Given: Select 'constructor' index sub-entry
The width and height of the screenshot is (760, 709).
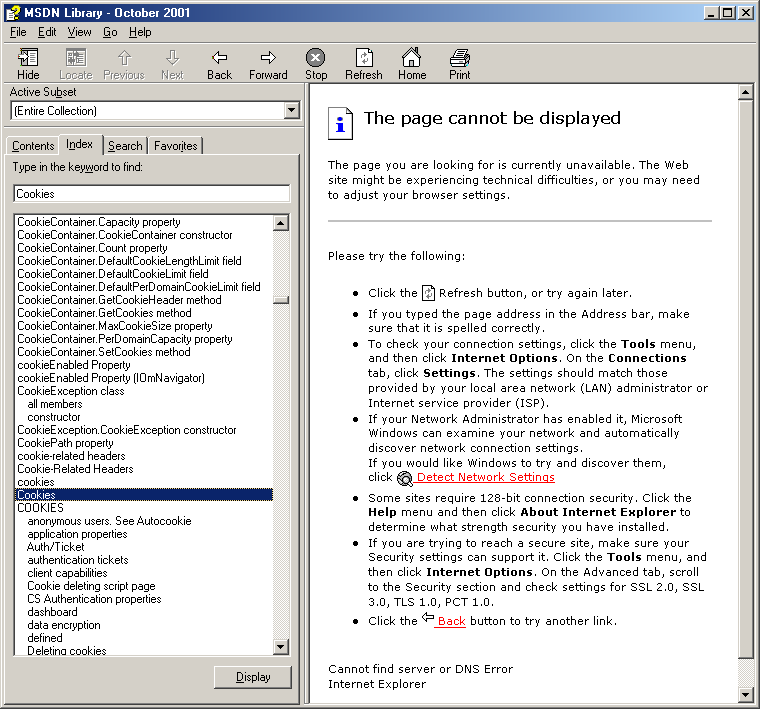Looking at the screenshot, I should pyautogui.click(x=54, y=417).
